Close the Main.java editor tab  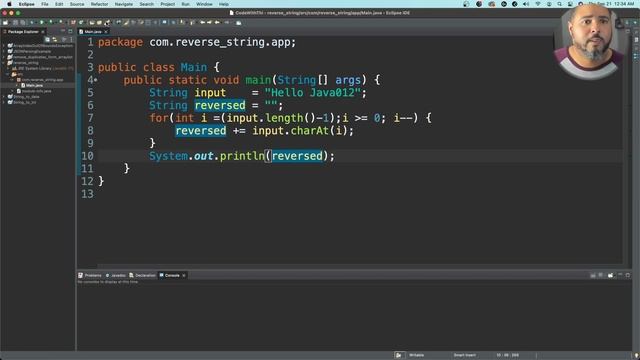(106, 31)
